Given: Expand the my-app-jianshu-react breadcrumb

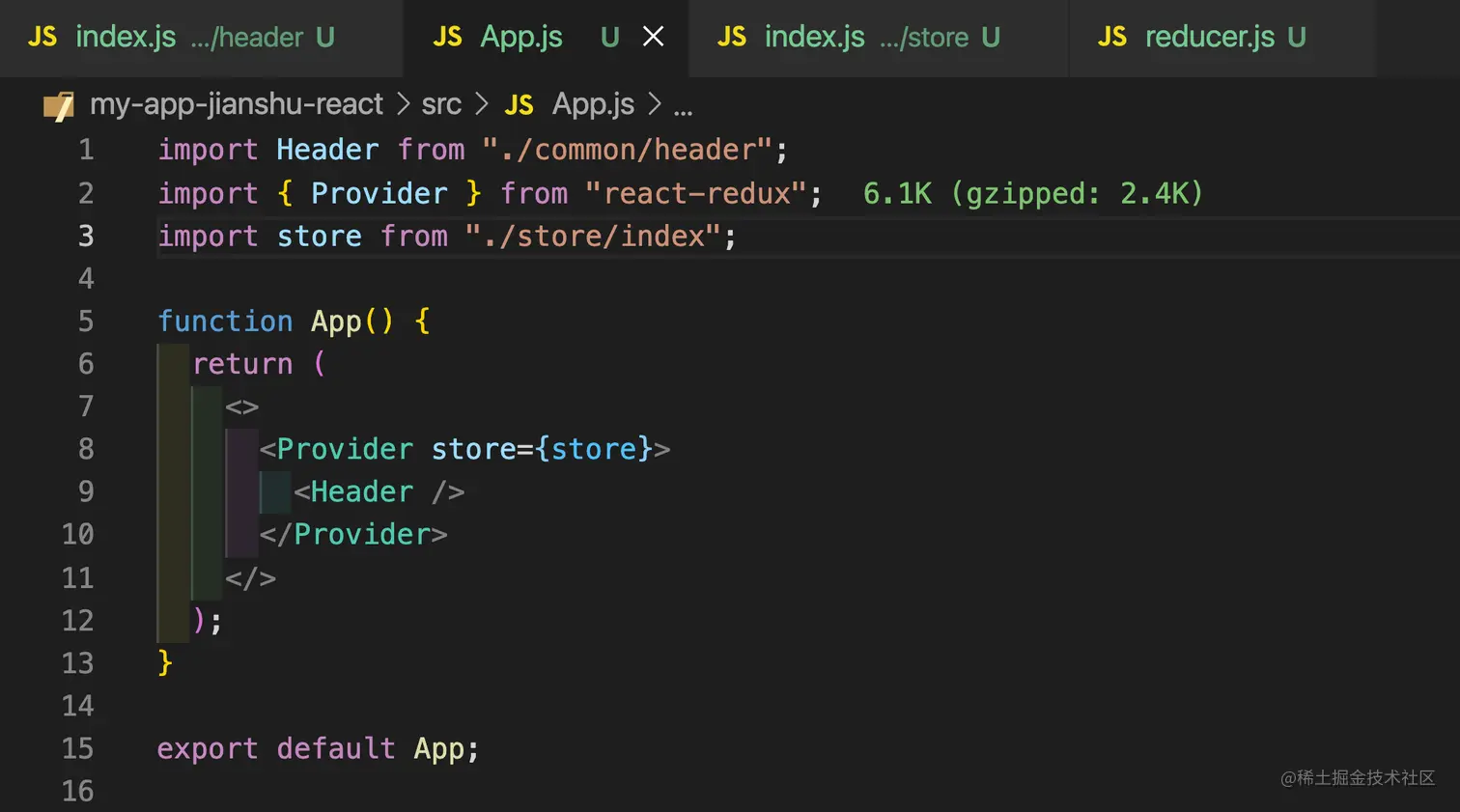Looking at the screenshot, I should [x=236, y=104].
